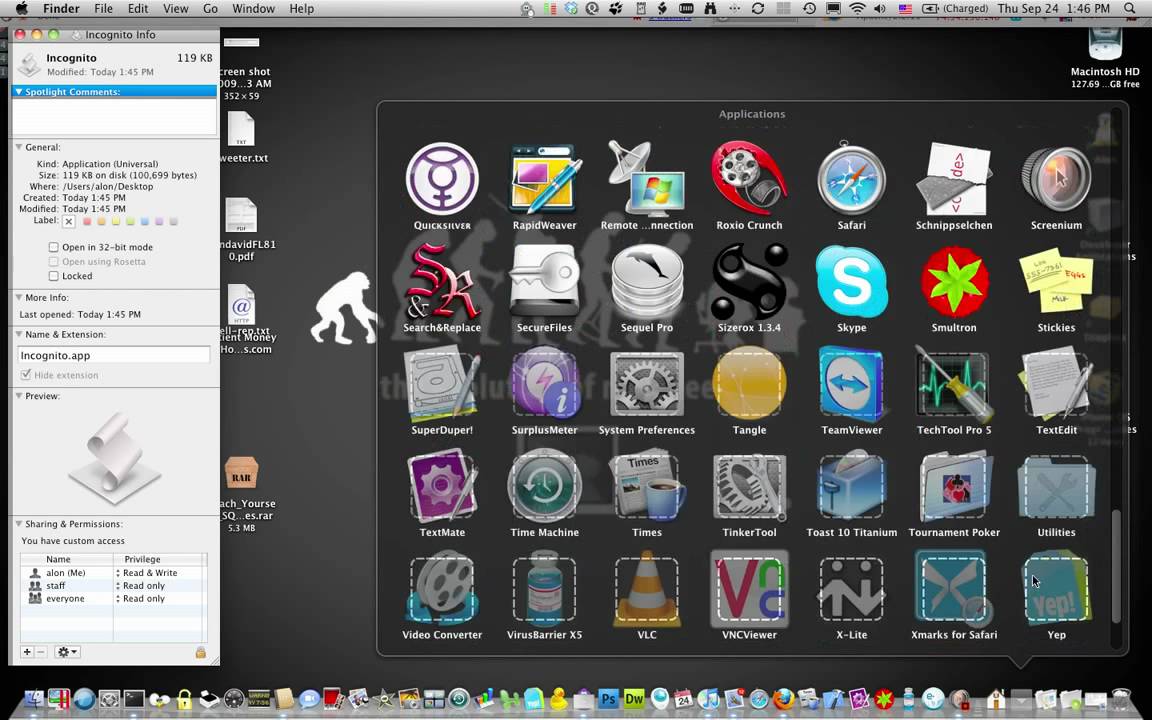Image resolution: width=1152 pixels, height=720 pixels.
Task: Open TinkerTool
Action: [x=749, y=486]
